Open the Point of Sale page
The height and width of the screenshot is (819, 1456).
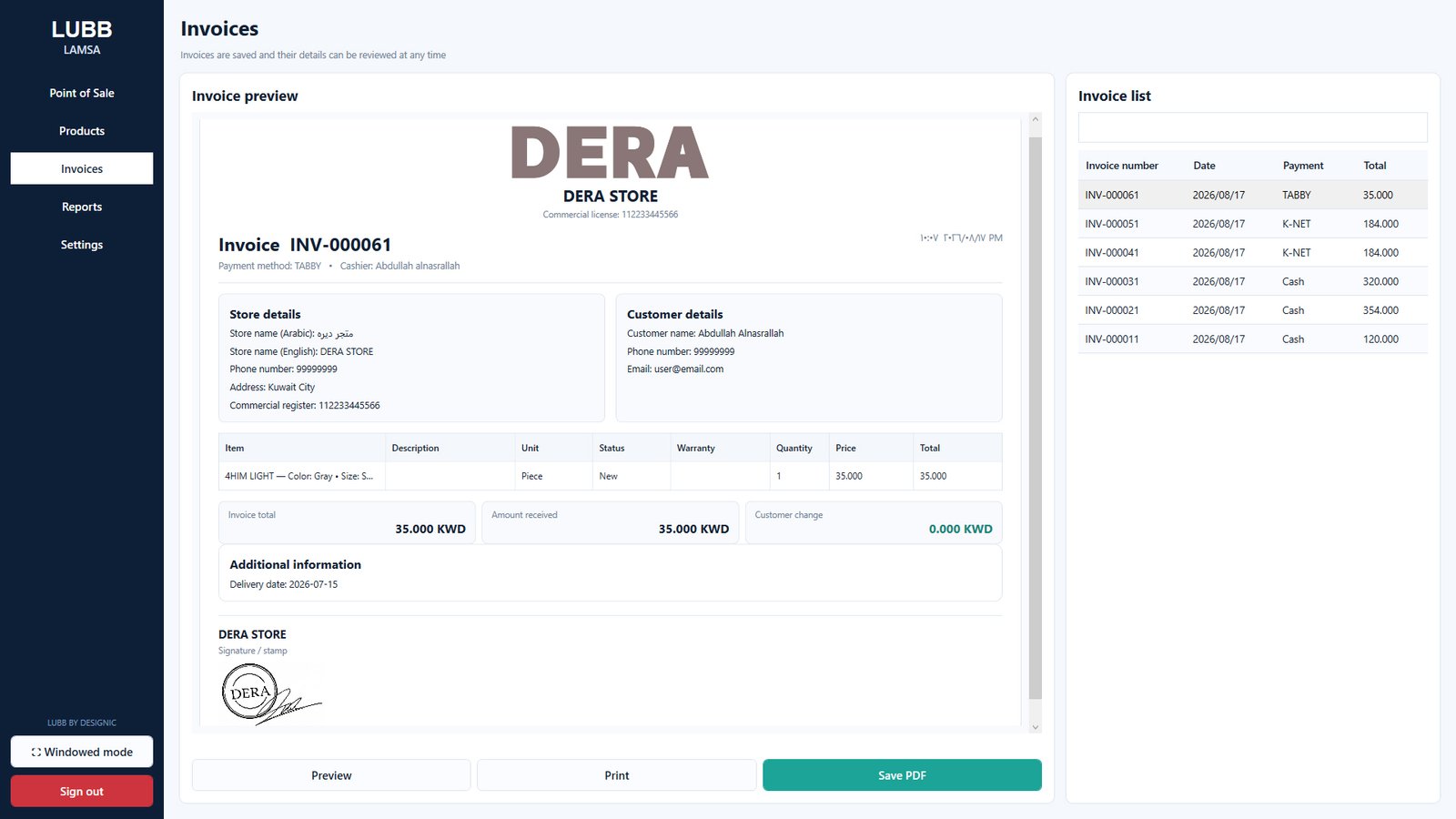82,93
